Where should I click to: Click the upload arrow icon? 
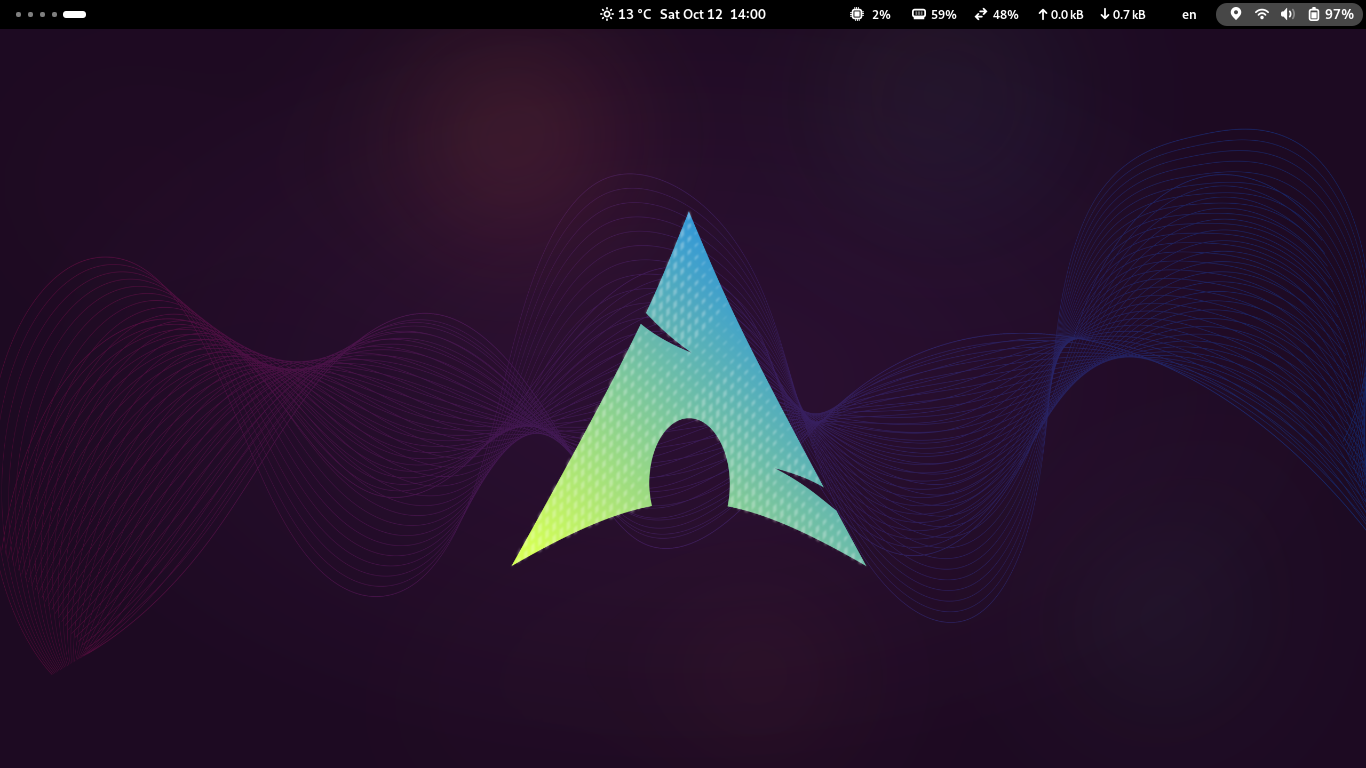[1042, 14]
